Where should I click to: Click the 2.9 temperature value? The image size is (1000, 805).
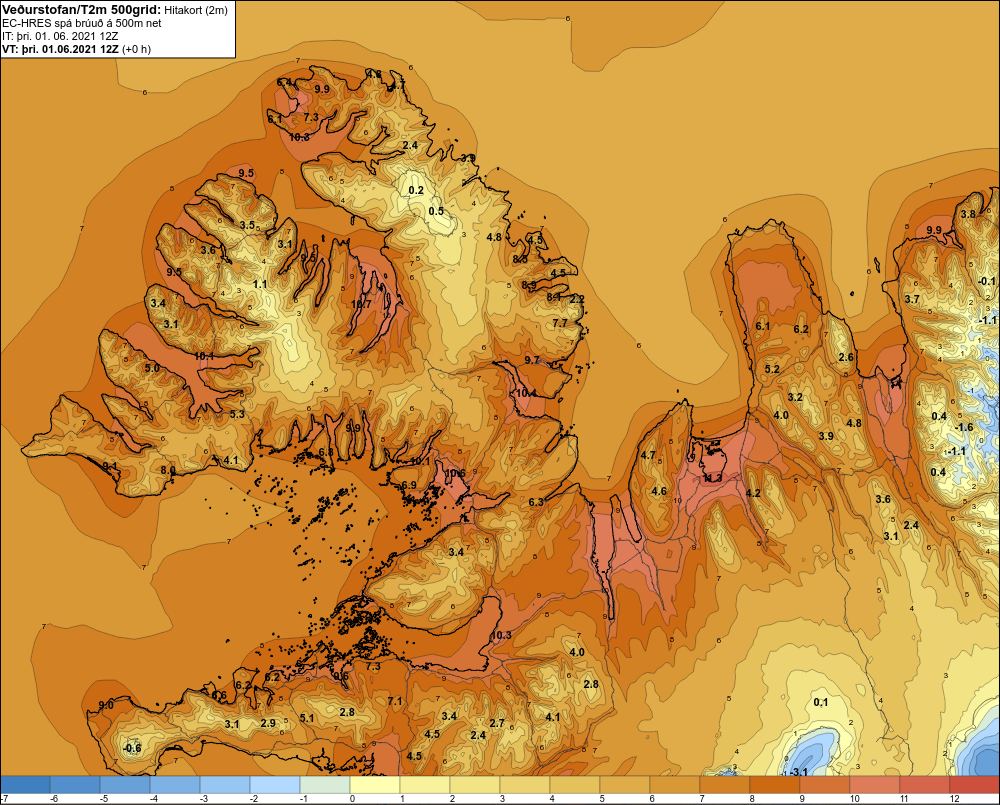click(268, 723)
